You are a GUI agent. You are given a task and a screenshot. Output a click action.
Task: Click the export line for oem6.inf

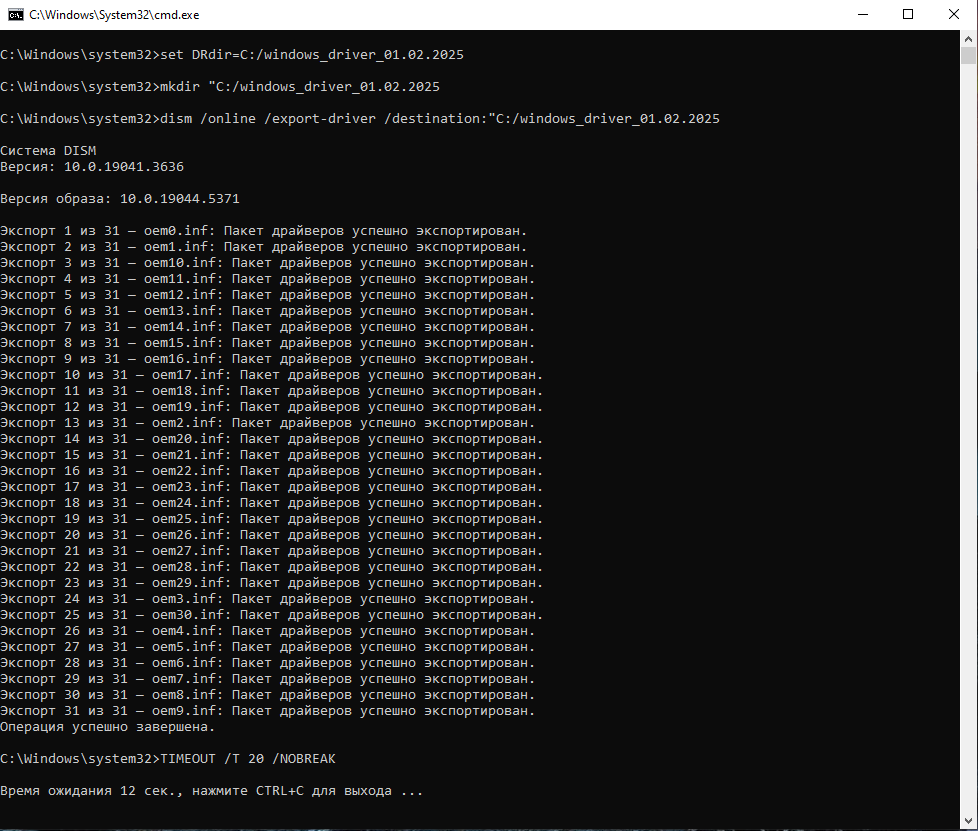coord(268,663)
